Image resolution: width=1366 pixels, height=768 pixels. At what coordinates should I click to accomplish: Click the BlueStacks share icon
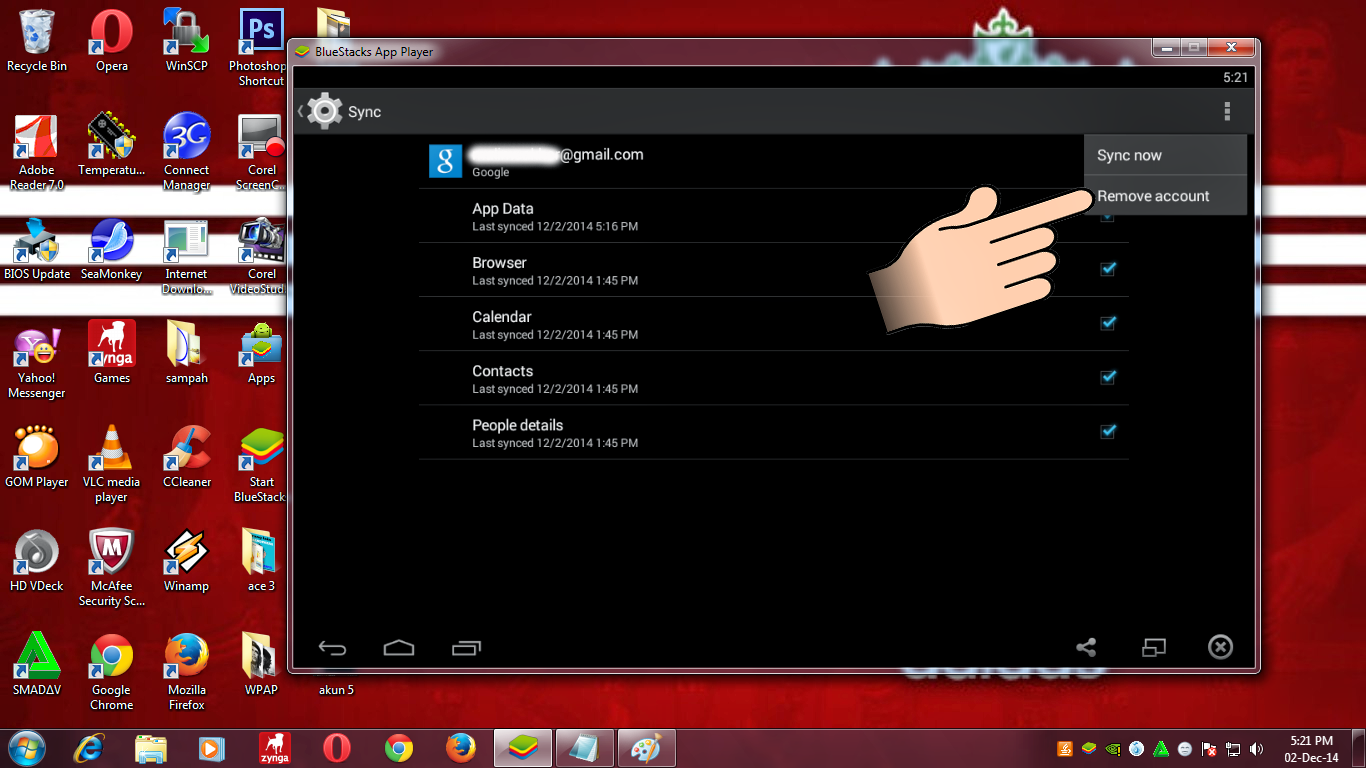click(1086, 648)
